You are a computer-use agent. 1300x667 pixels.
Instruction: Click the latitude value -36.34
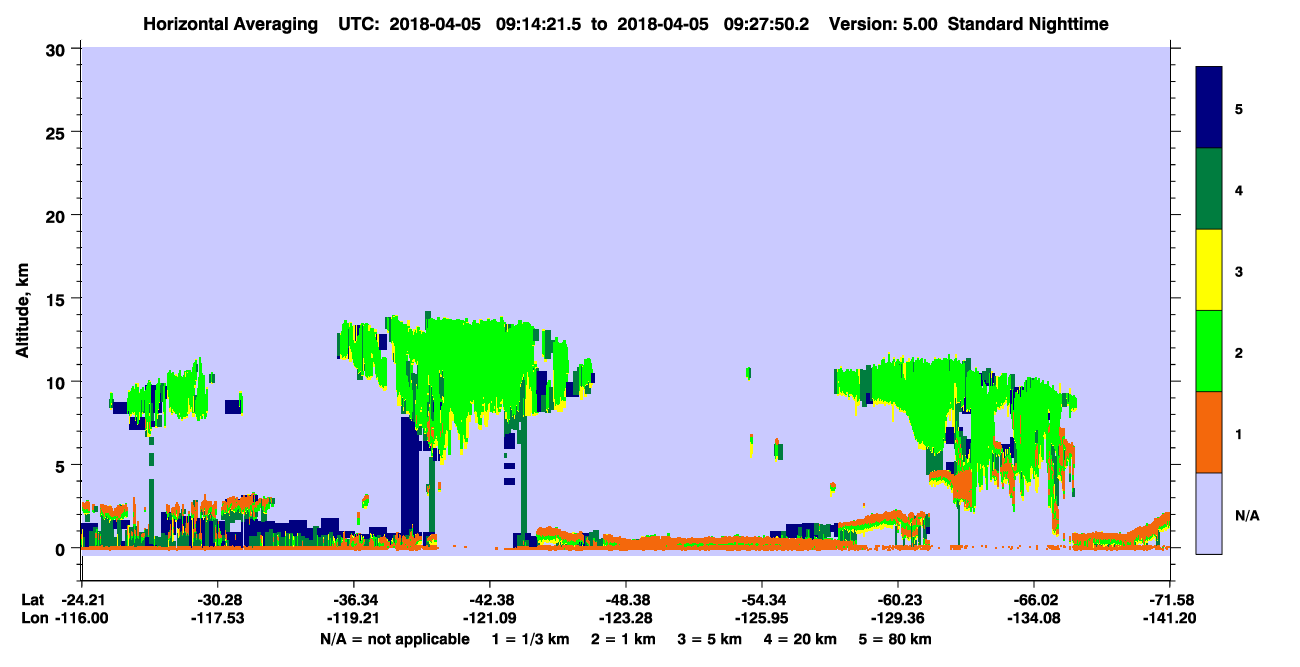[x=353, y=600]
